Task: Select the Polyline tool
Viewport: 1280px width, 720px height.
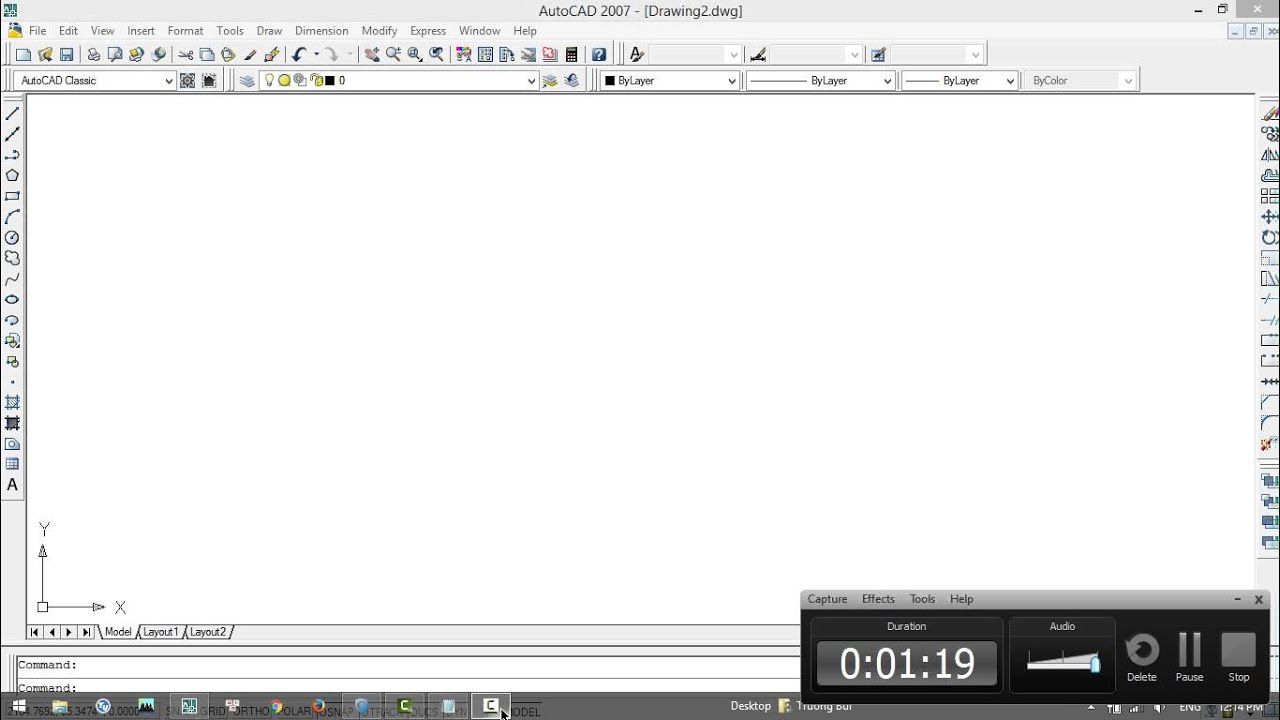Action: tap(12, 155)
